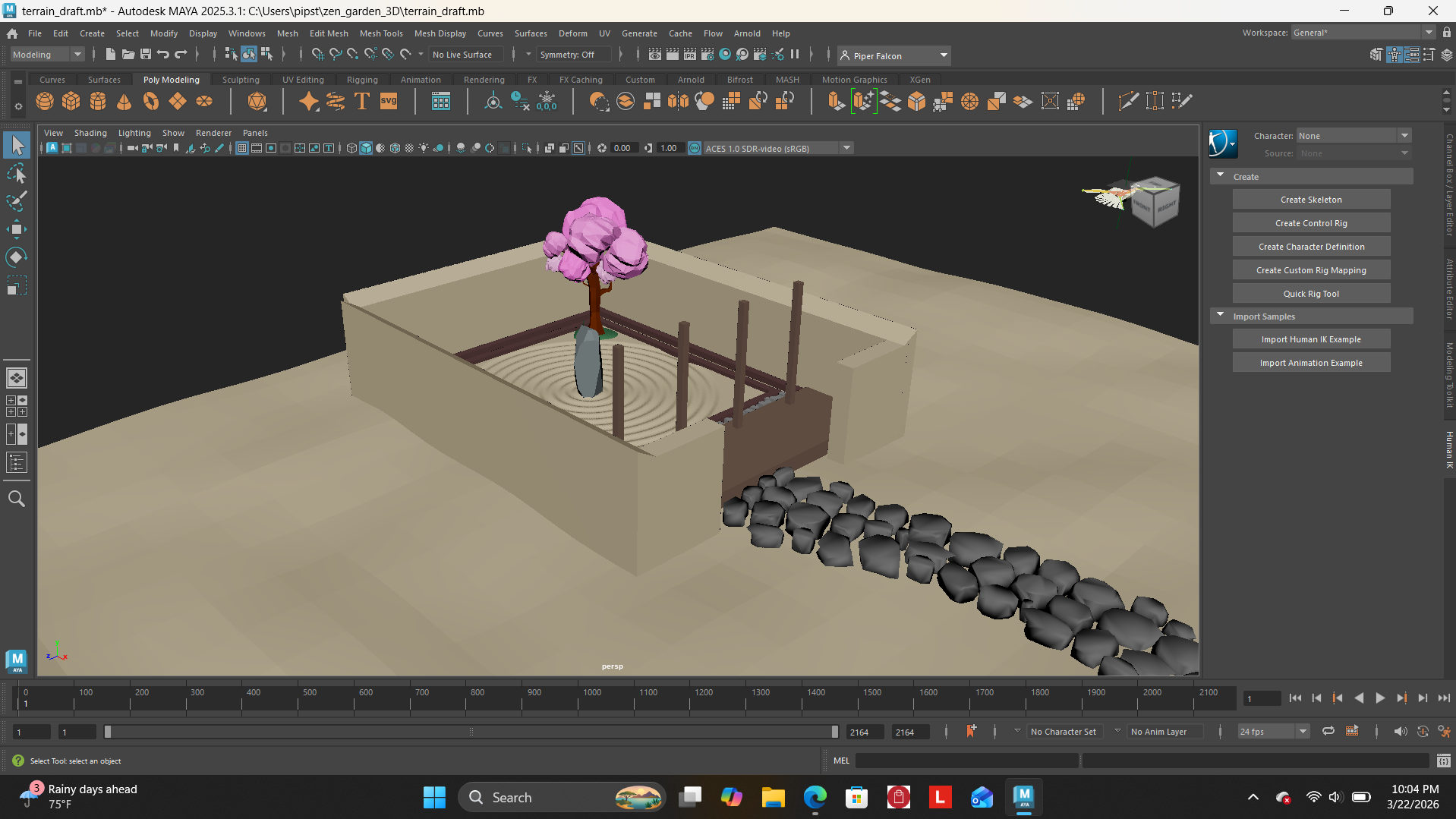Screen dimensions: 1456x819
Task: Open the Deform menu
Action: pos(572,33)
